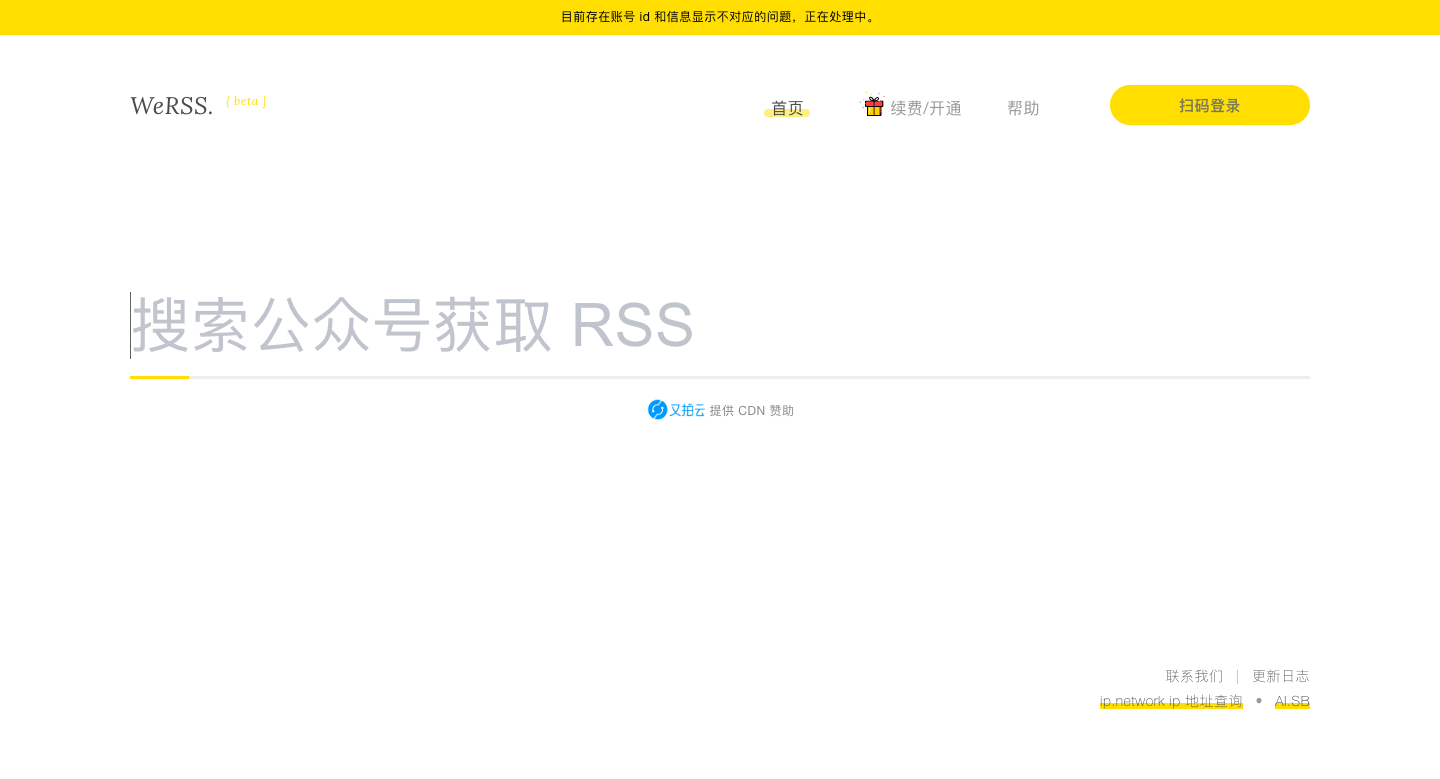Image resolution: width=1440 pixels, height=779 pixels.
Task: View the 更新日志 changelog
Action: click(x=1280, y=676)
